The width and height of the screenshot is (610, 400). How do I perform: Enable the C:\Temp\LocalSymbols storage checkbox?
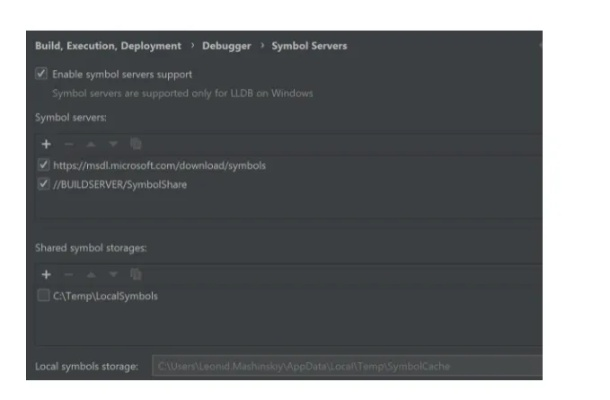click(x=42, y=296)
